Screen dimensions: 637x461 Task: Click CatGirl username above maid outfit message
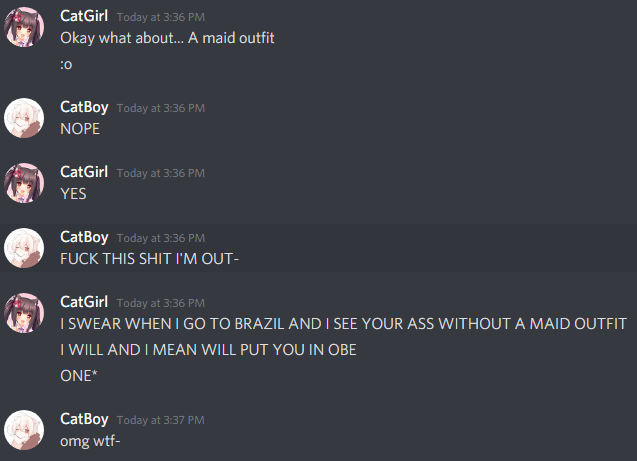(x=84, y=16)
